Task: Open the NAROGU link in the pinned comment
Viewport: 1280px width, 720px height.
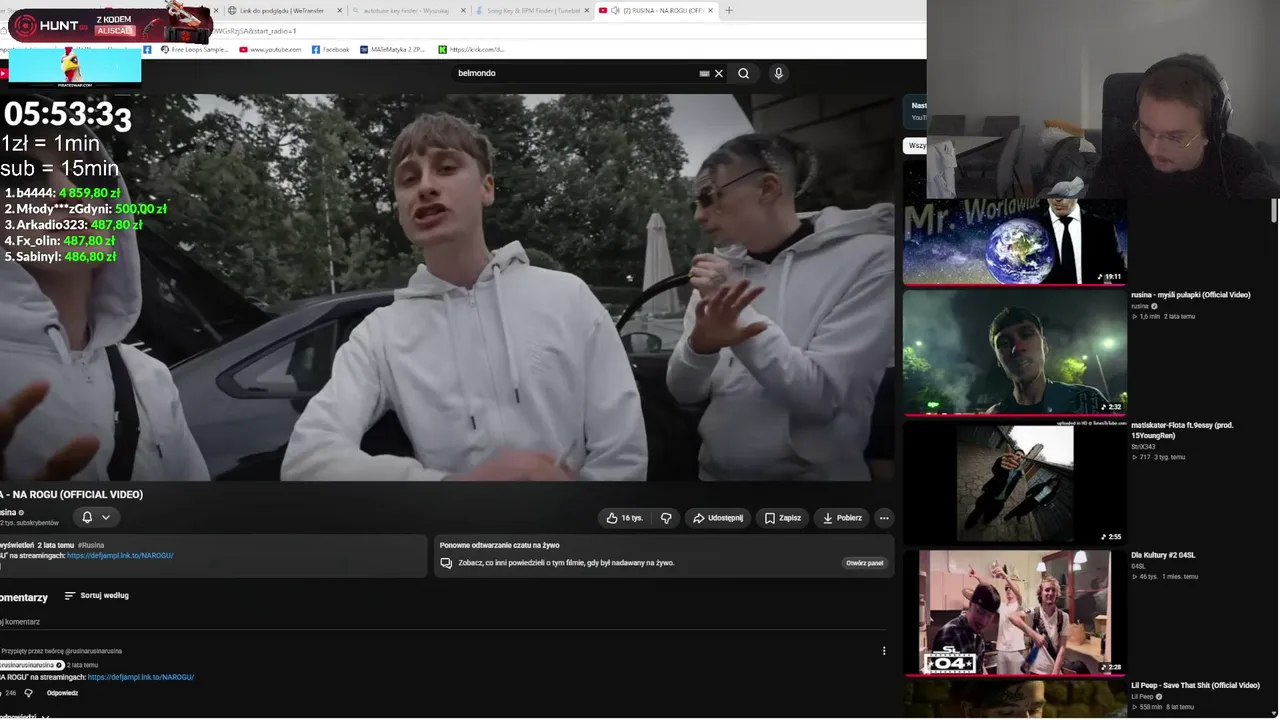Action: coord(141,678)
